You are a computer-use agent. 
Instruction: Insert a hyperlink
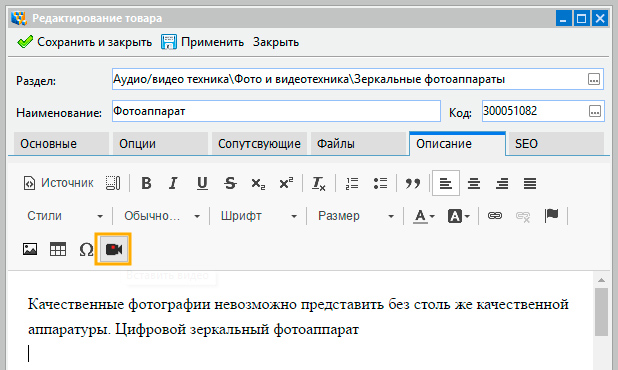click(x=495, y=216)
